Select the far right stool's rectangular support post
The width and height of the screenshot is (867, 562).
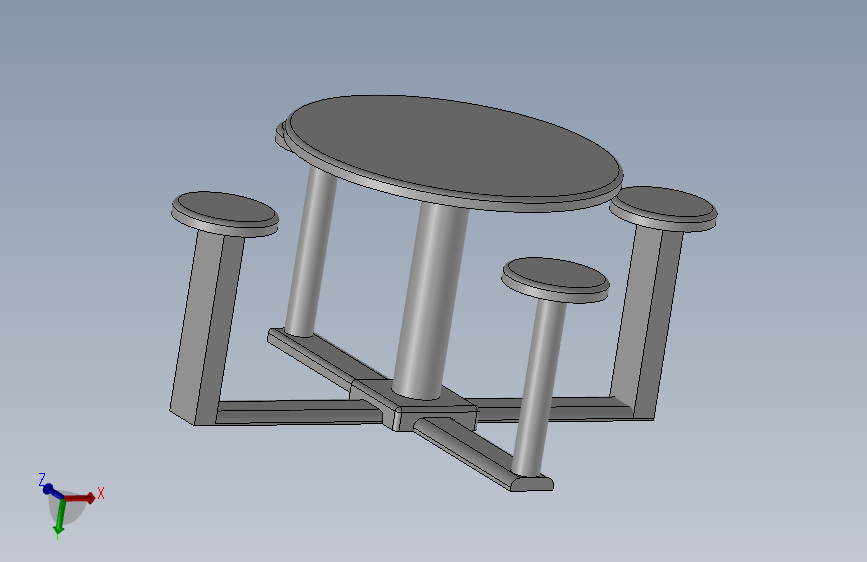(x=647, y=322)
